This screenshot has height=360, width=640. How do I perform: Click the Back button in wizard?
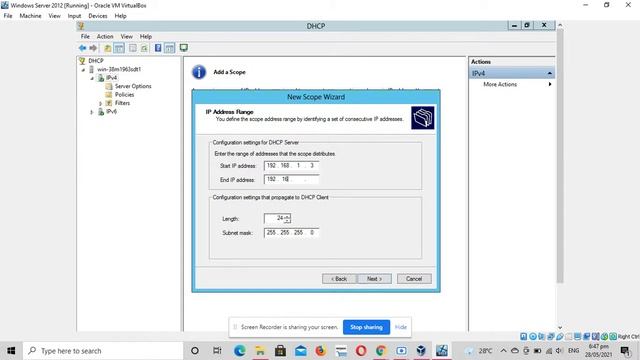(339, 279)
